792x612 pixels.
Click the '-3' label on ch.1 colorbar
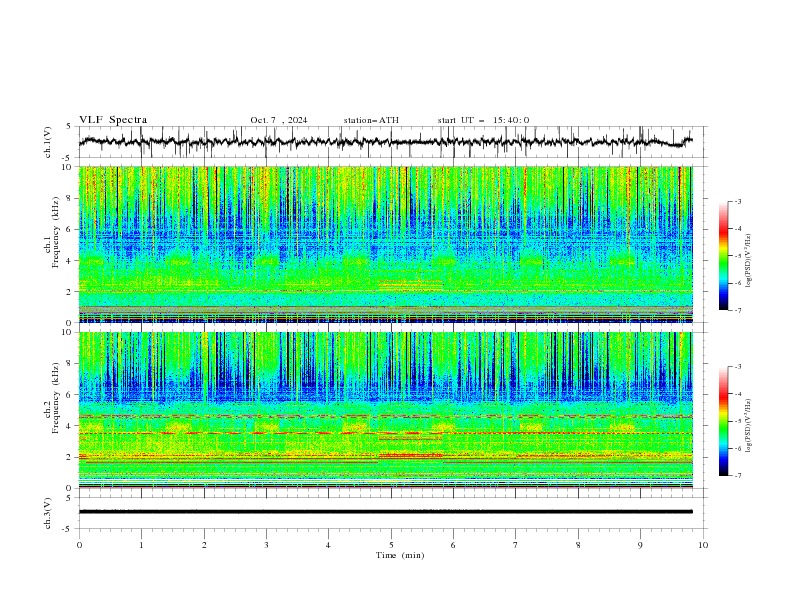point(737,201)
